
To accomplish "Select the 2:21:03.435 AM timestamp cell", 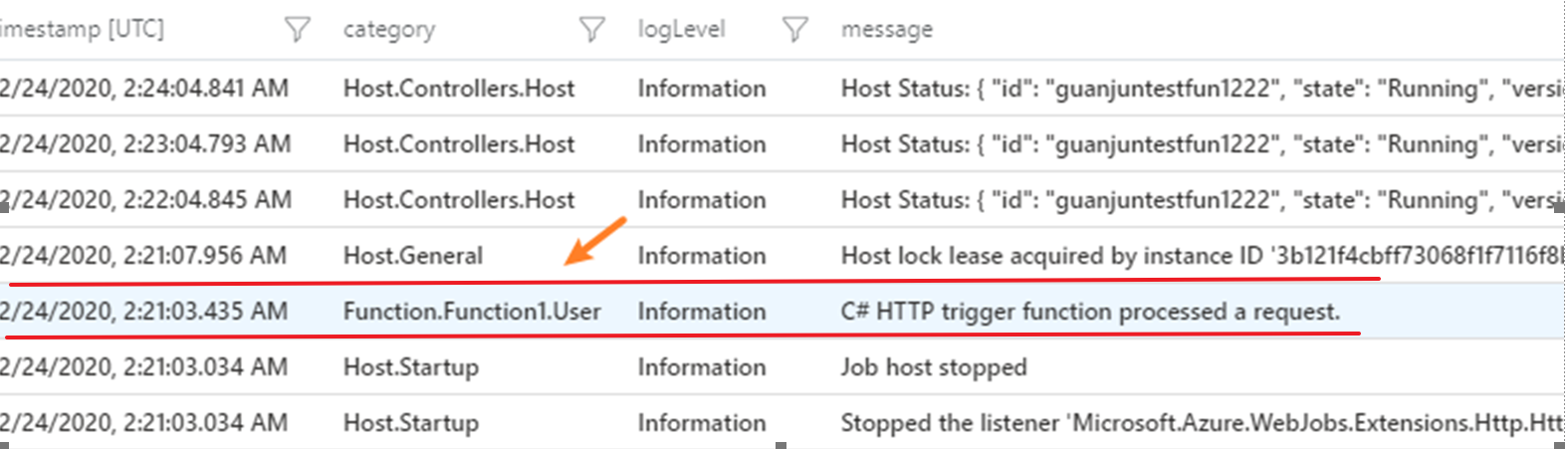I will pyautogui.click(x=144, y=312).
